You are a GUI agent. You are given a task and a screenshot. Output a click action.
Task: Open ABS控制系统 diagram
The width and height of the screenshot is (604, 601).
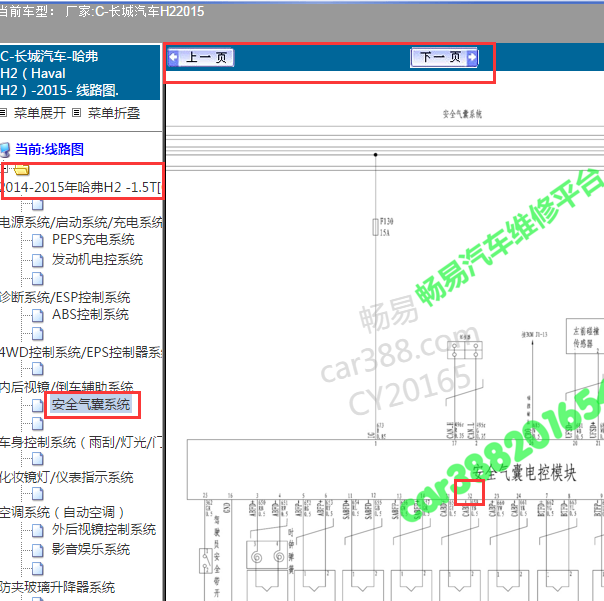coord(91,314)
